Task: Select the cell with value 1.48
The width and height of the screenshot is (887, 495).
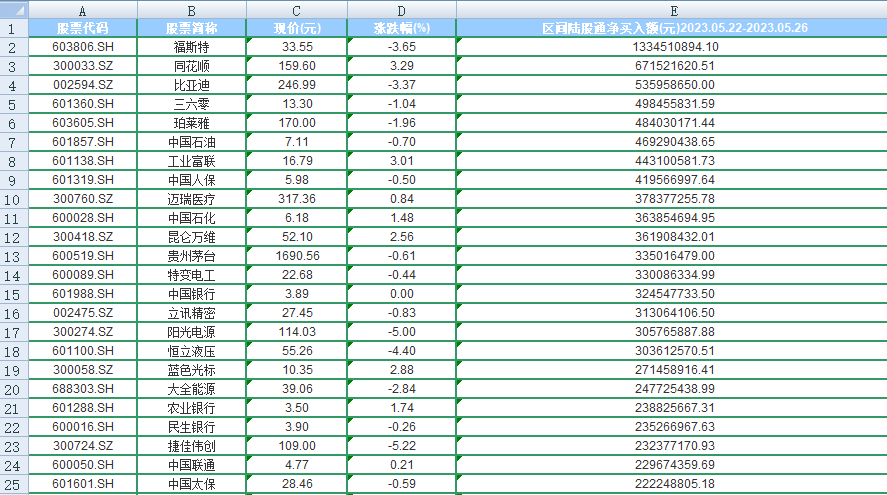Action: (x=402, y=218)
